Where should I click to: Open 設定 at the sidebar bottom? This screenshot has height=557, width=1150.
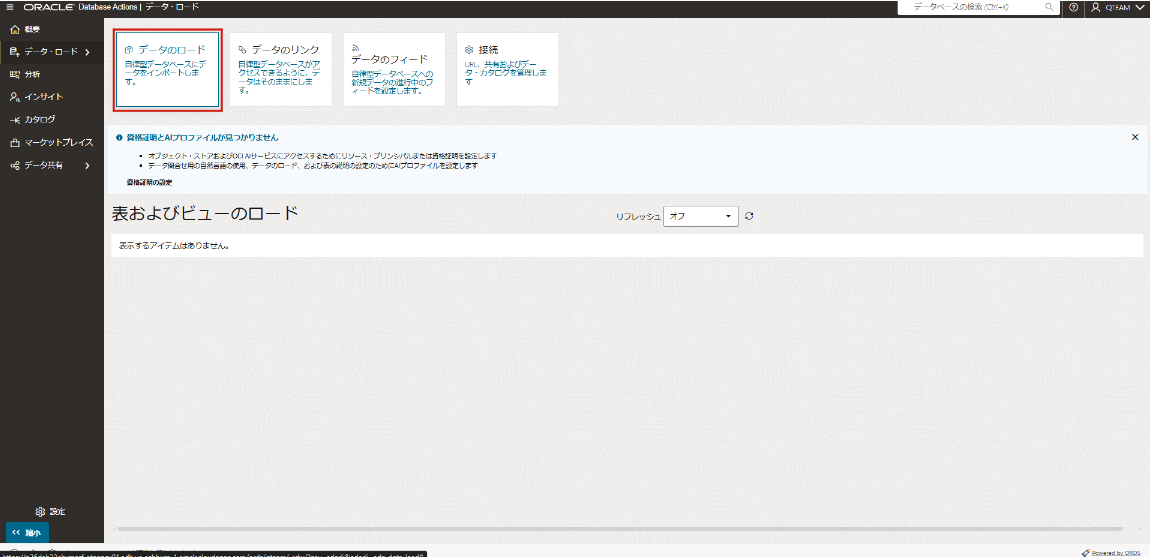tap(51, 511)
